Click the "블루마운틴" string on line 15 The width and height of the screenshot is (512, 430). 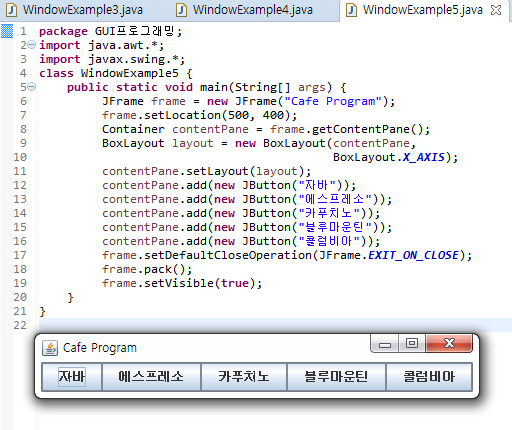pyautogui.click(x=335, y=227)
